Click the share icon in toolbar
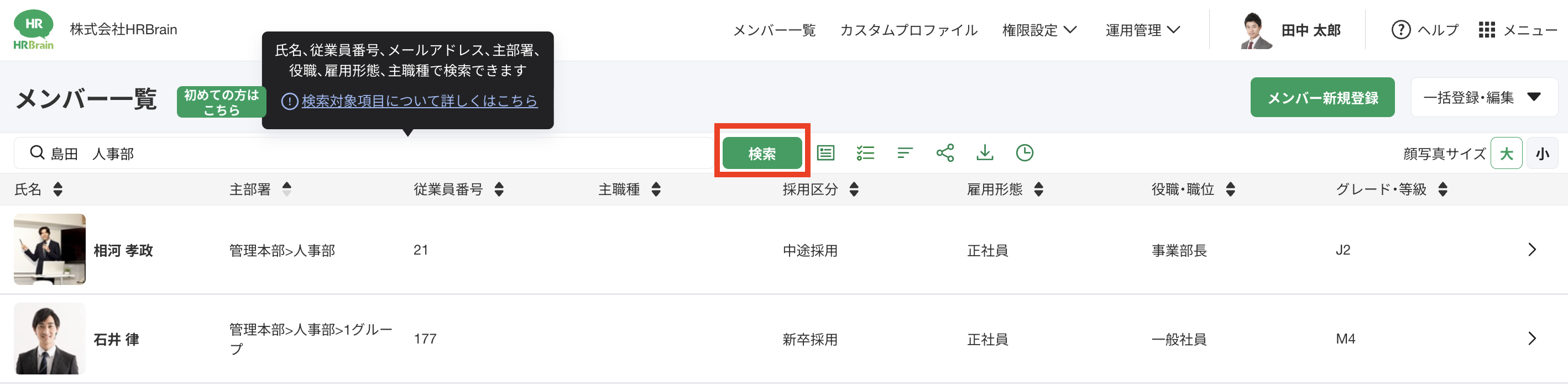This screenshot has height=391, width=1568. click(945, 152)
